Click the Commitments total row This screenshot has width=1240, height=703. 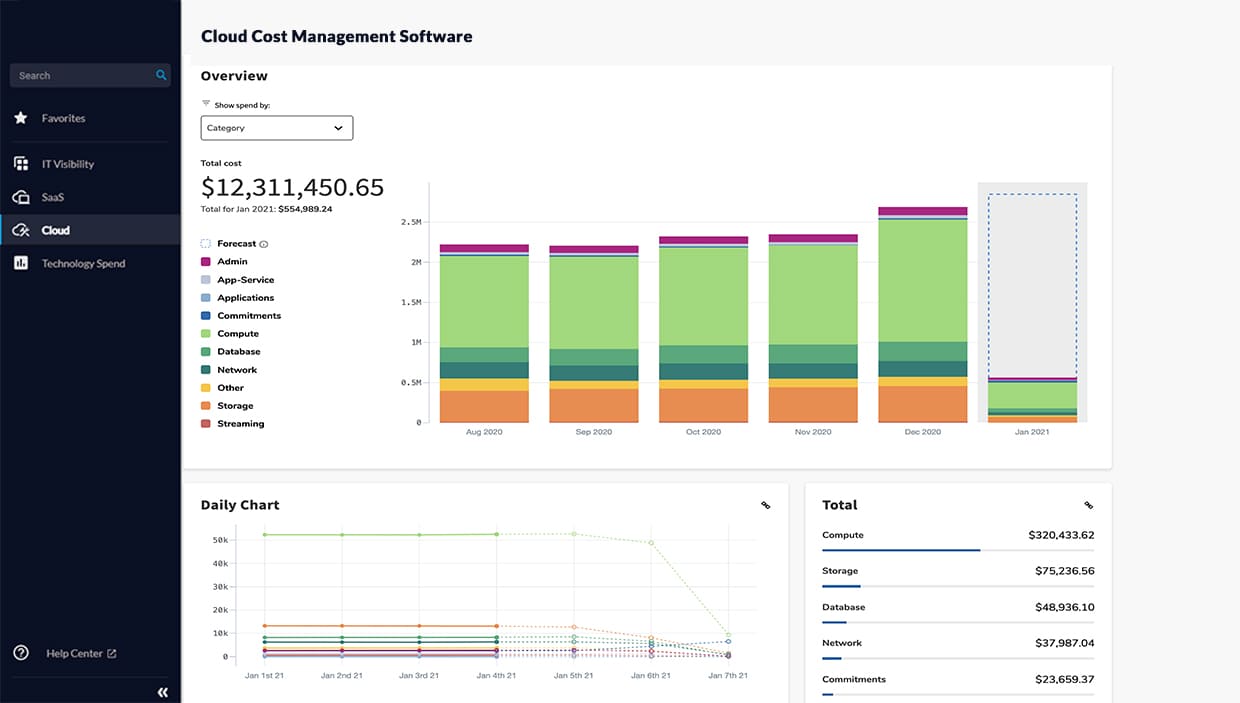click(x=958, y=685)
